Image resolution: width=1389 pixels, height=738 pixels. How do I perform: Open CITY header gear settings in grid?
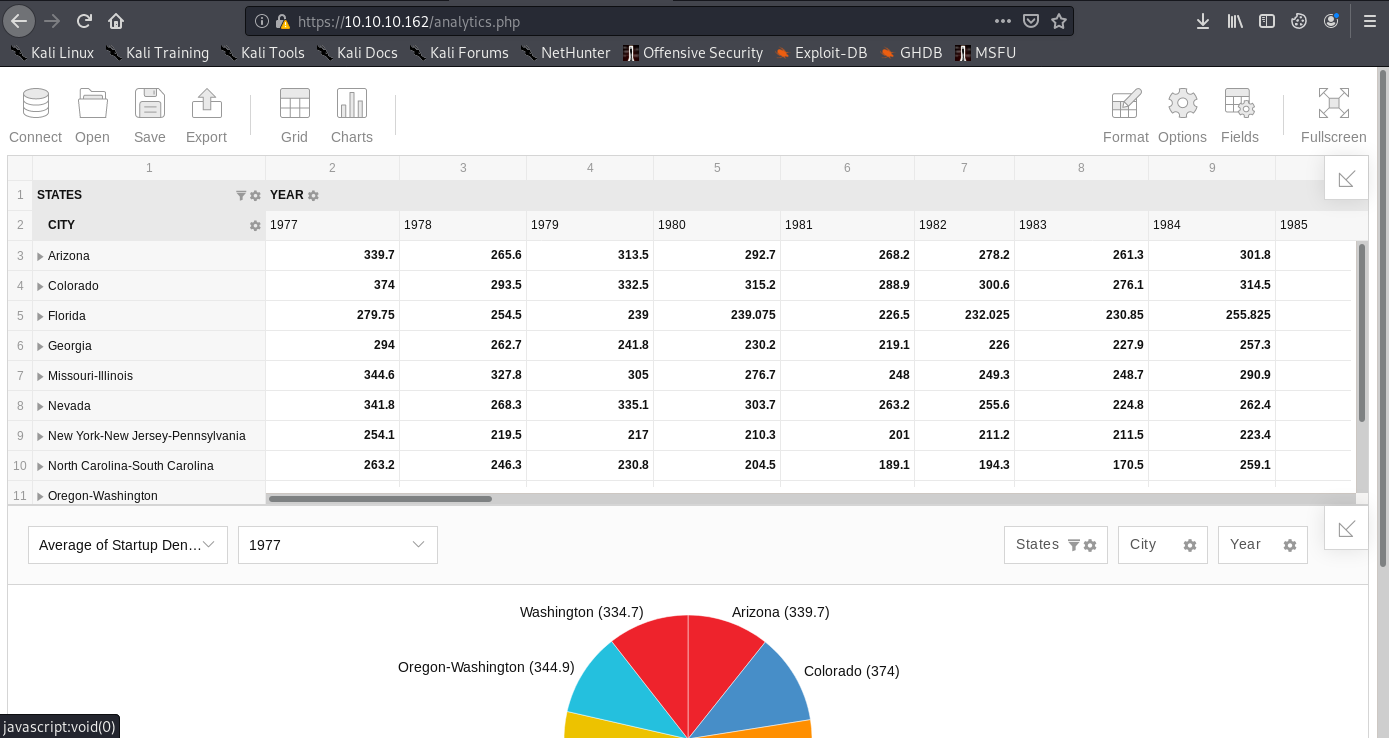point(255,226)
